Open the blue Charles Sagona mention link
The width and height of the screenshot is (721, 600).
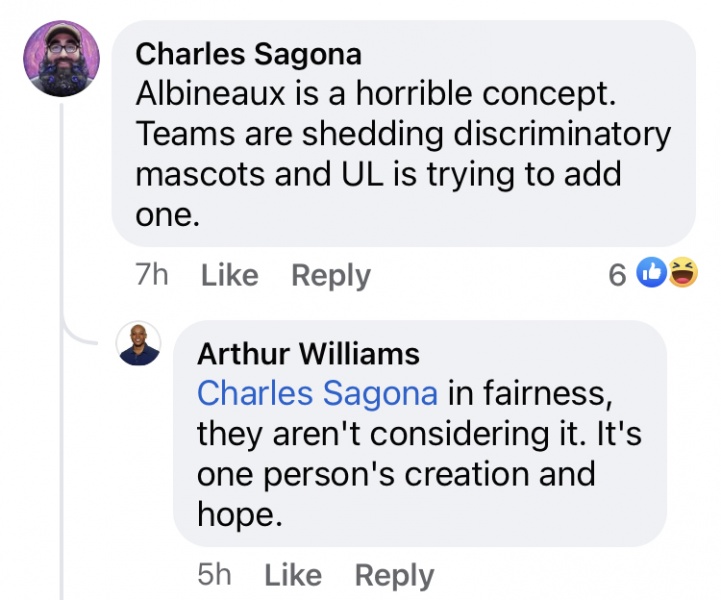click(317, 393)
